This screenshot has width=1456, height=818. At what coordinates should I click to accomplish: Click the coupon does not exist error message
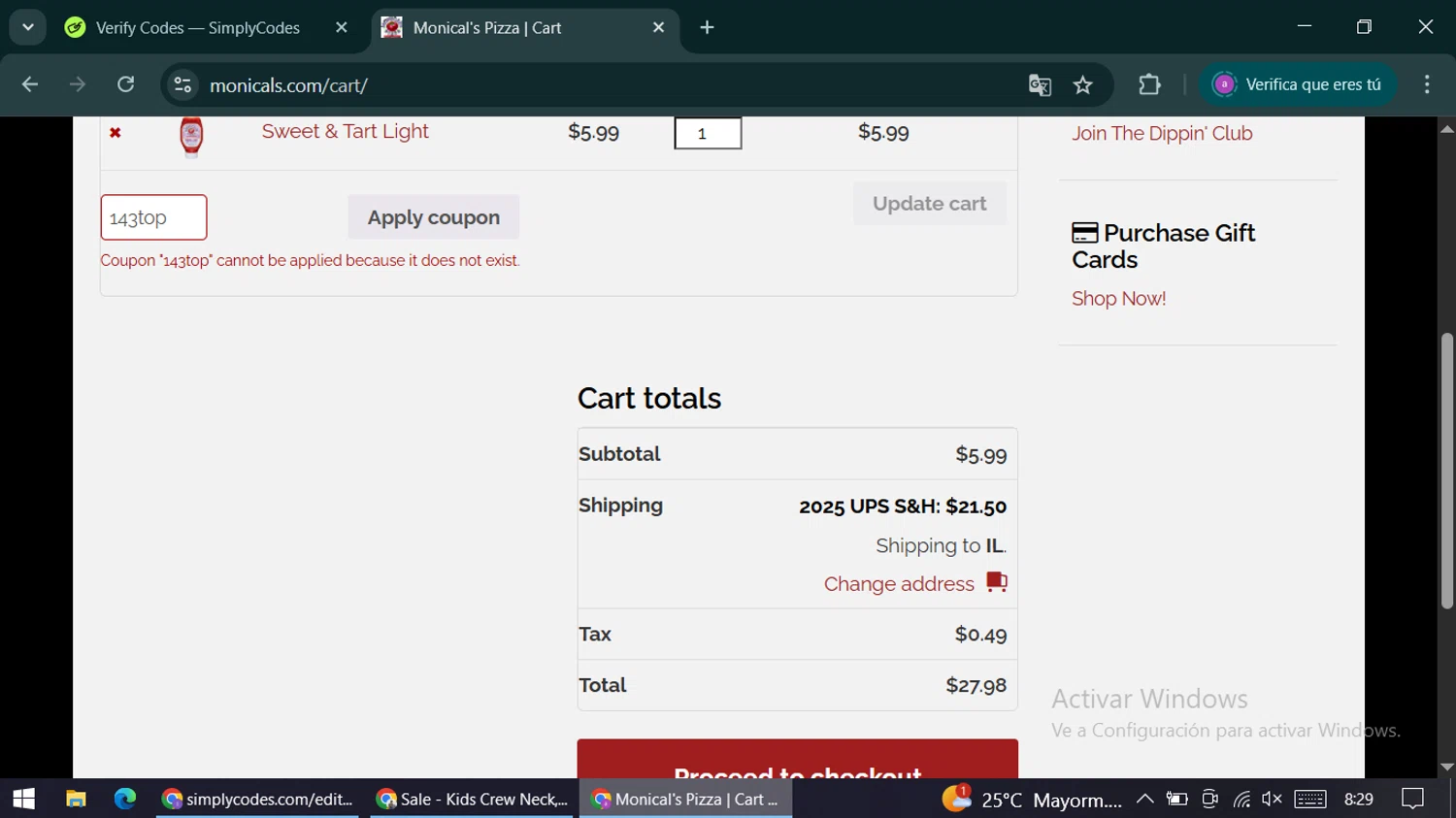click(x=311, y=260)
